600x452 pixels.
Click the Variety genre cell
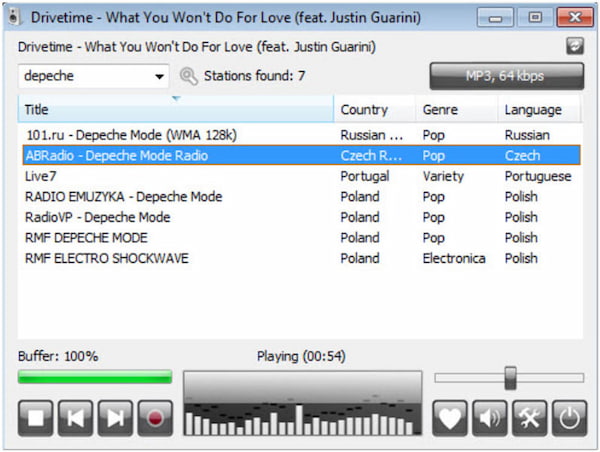click(443, 176)
